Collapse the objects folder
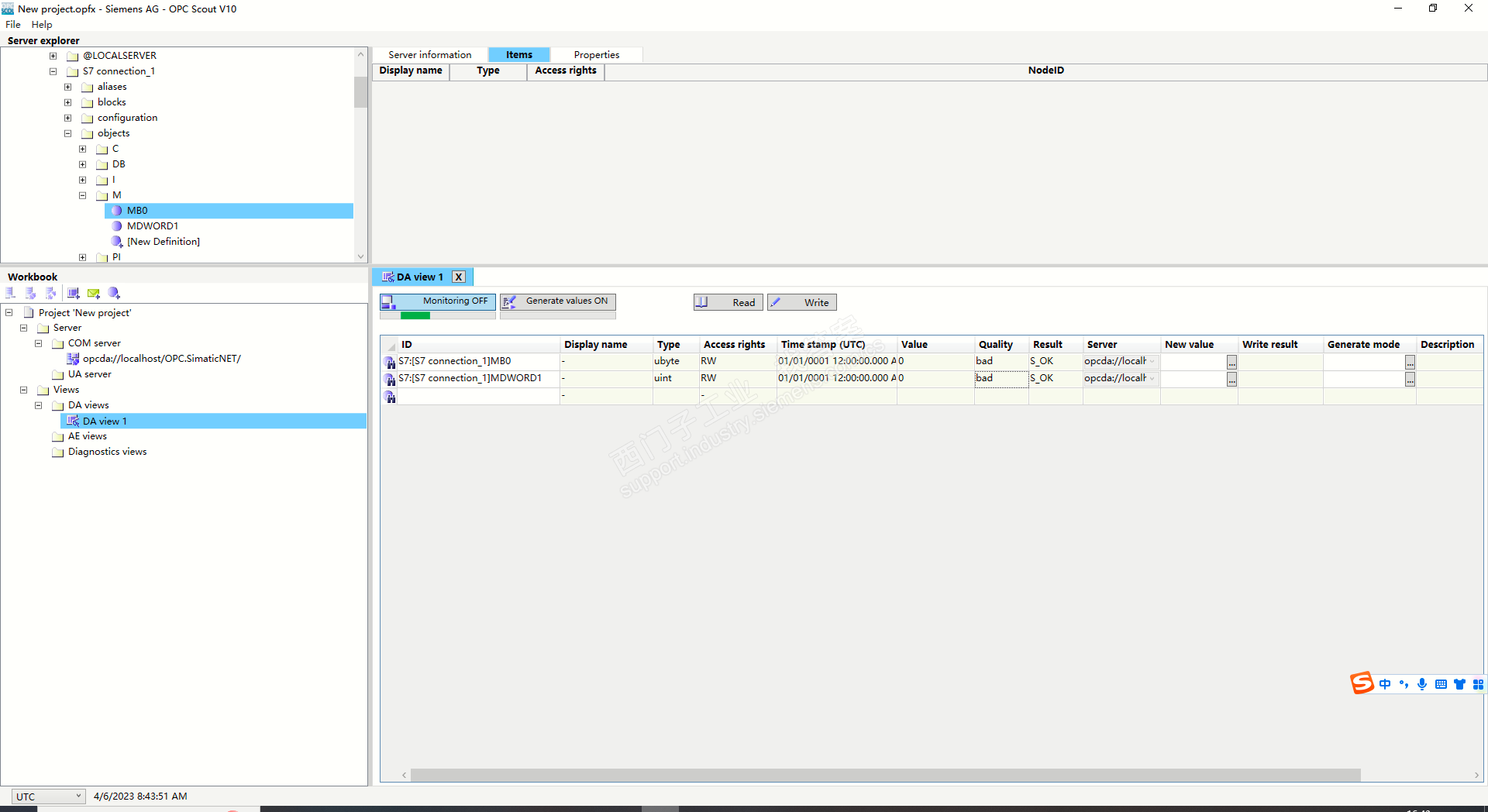1488x812 pixels. tap(67, 133)
